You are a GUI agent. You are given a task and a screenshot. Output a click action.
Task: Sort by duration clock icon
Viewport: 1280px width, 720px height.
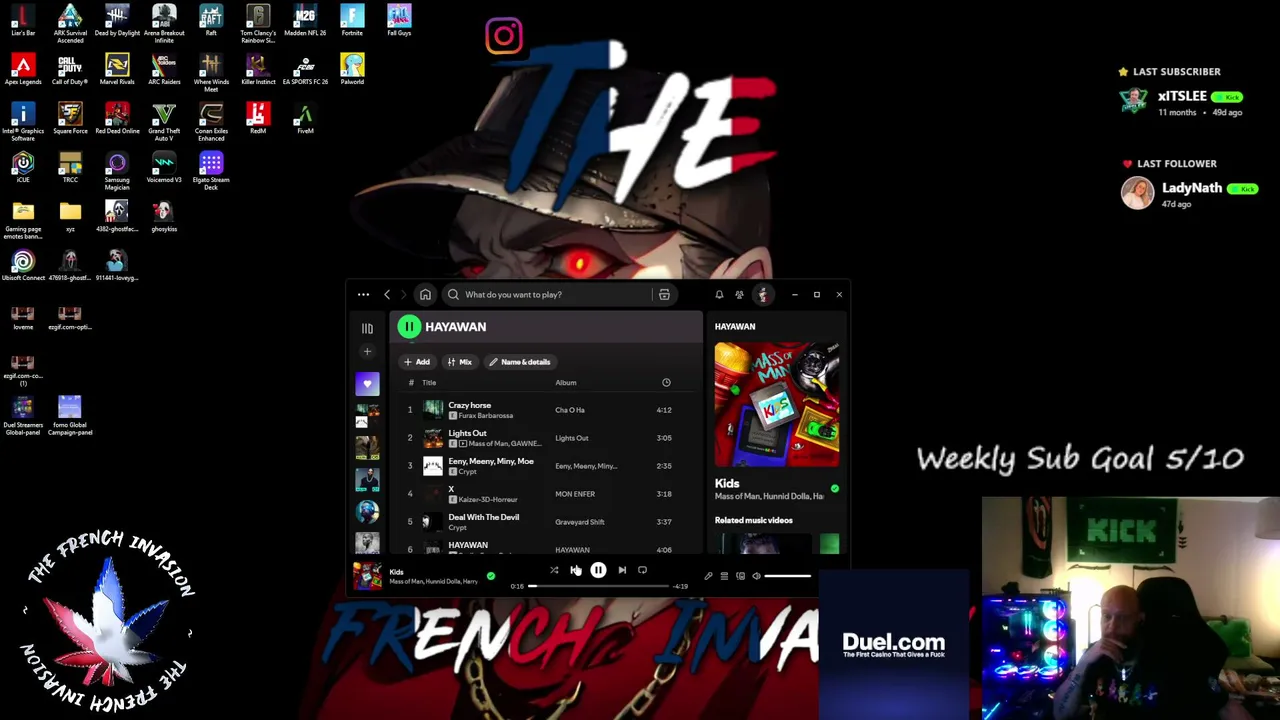tap(666, 383)
